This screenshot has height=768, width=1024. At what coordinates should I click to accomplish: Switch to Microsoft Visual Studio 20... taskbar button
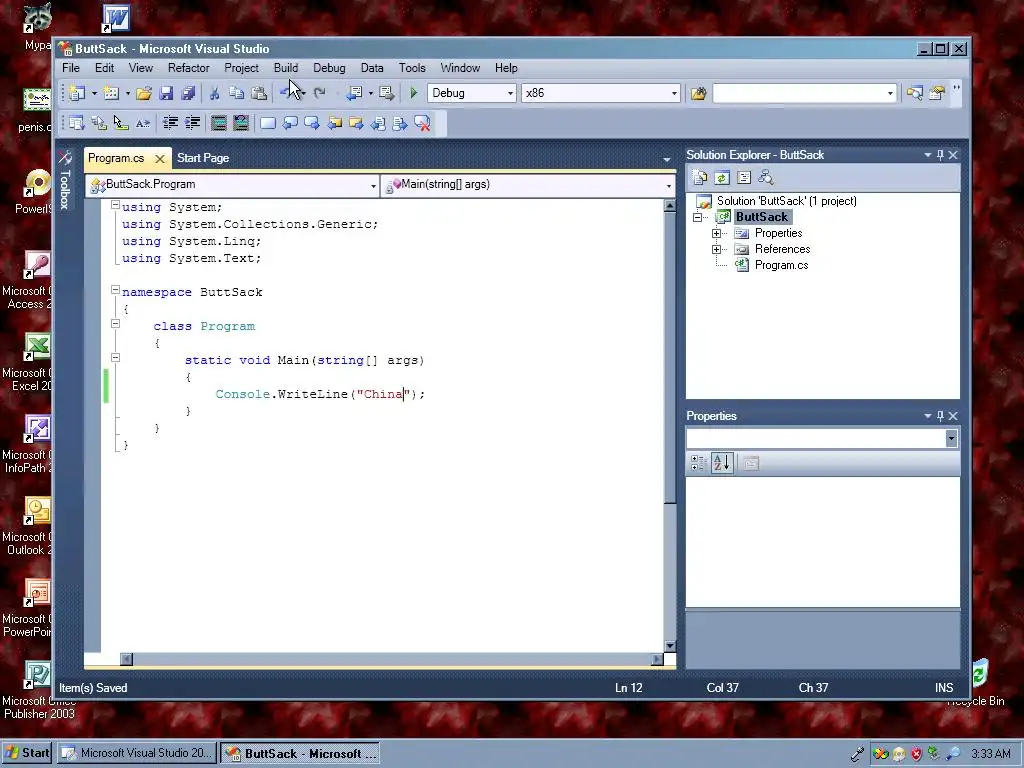136,753
